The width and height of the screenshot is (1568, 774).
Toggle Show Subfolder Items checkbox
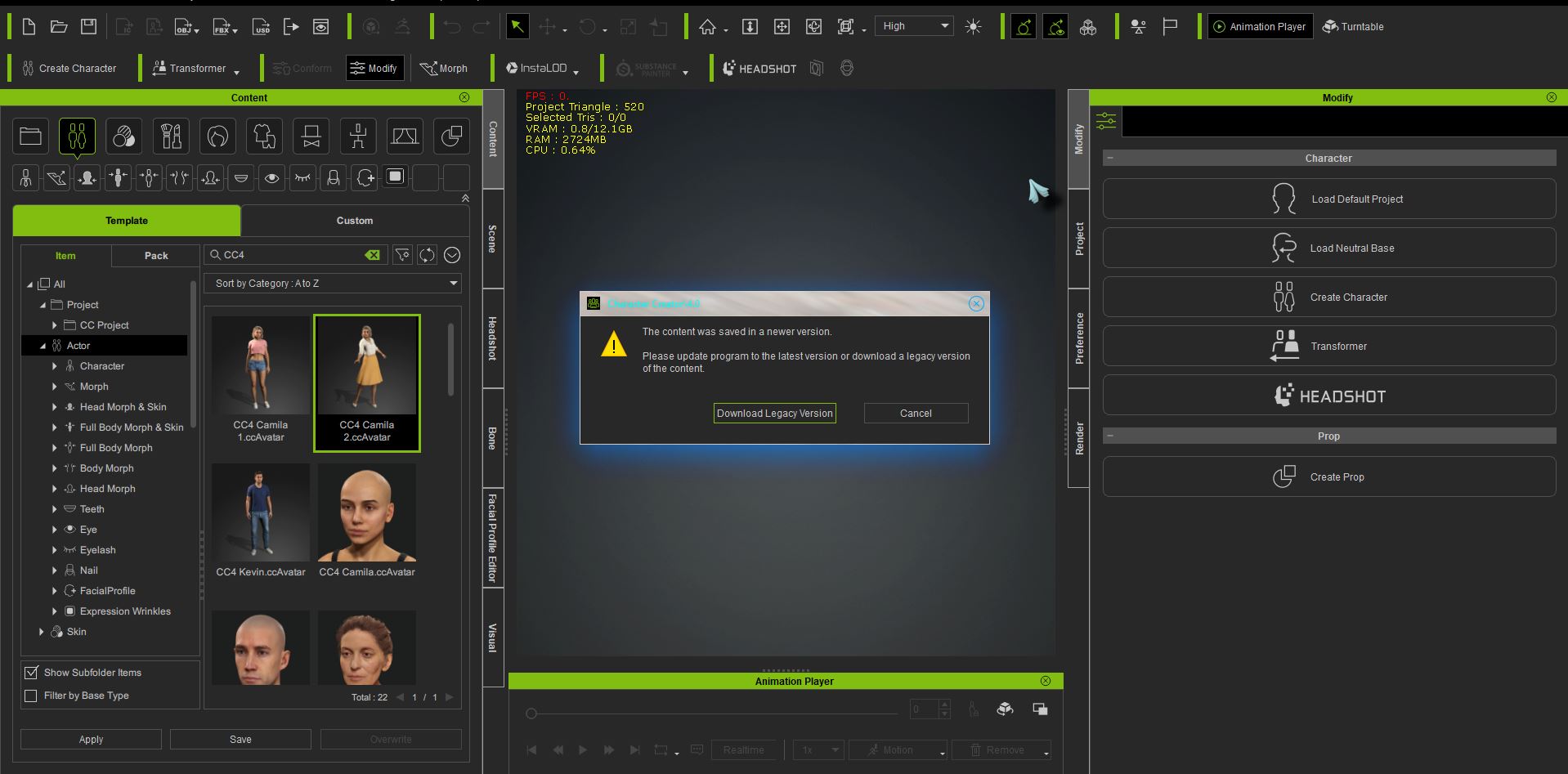coord(31,673)
